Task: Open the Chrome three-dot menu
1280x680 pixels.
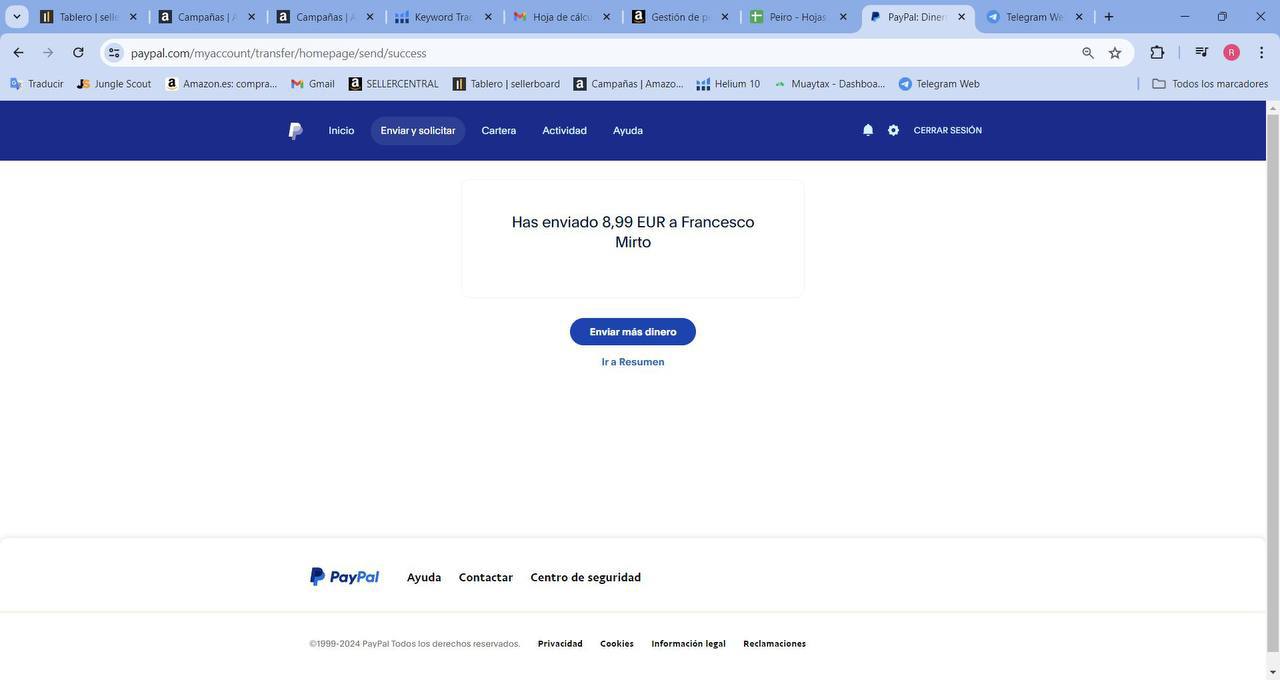Action: pyautogui.click(x=1261, y=53)
